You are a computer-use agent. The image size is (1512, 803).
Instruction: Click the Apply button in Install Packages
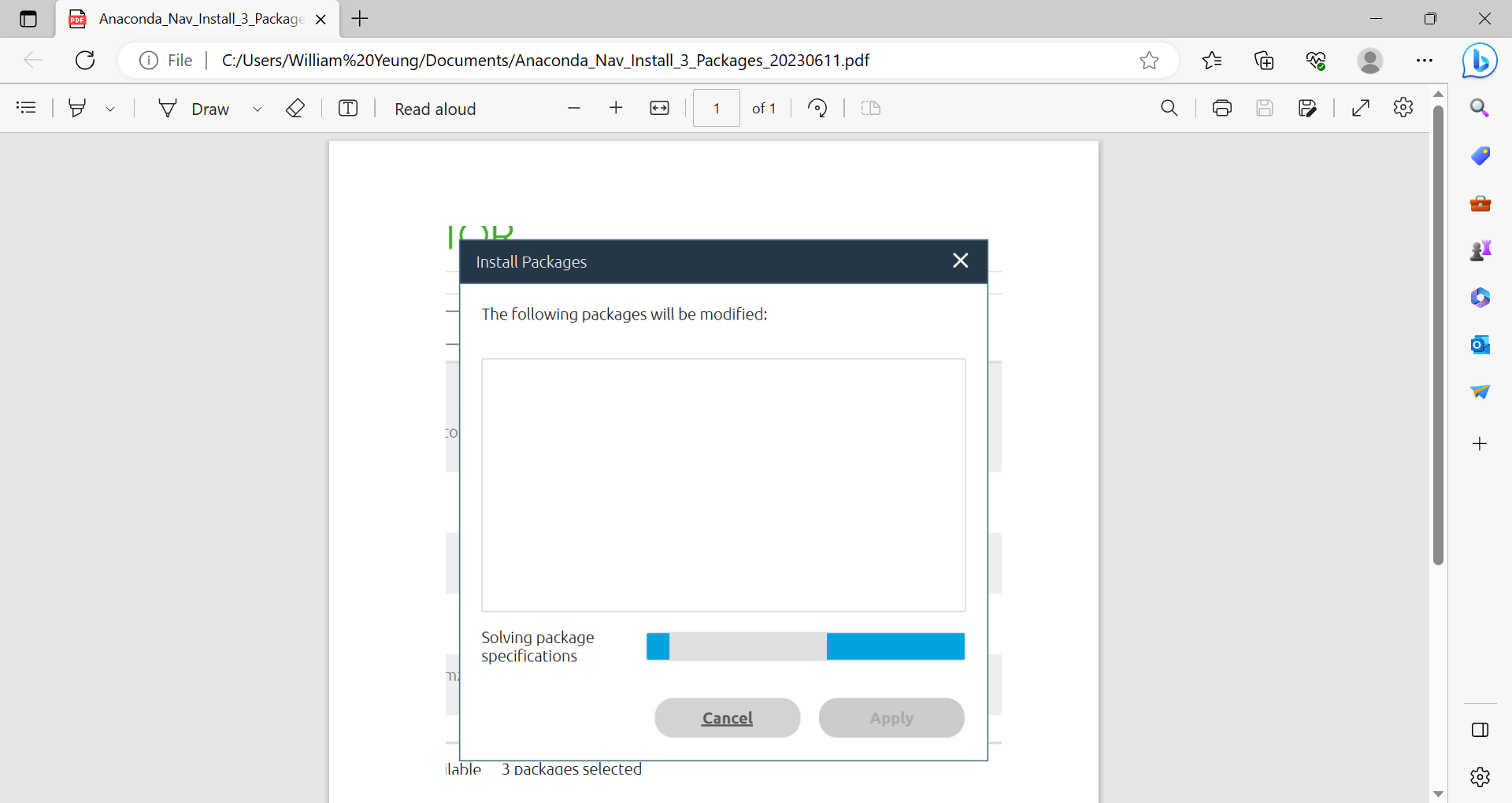[x=891, y=718]
